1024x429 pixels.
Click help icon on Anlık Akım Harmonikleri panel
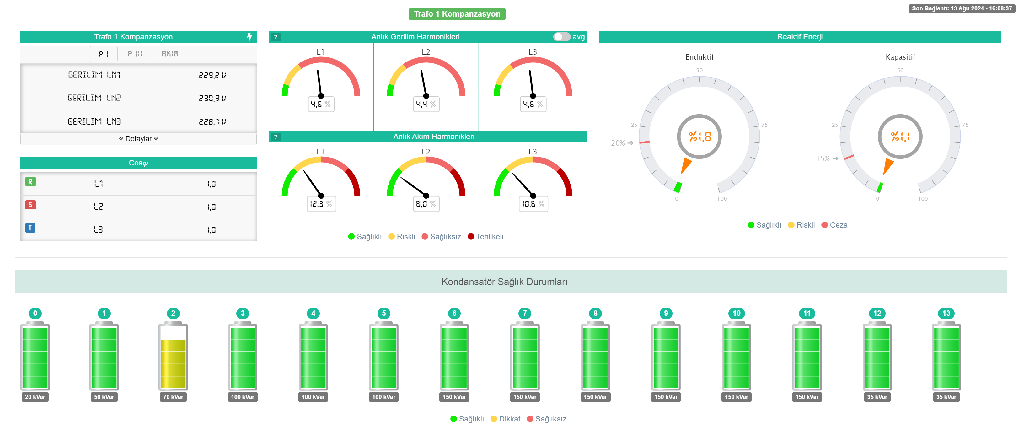[276, 137]
